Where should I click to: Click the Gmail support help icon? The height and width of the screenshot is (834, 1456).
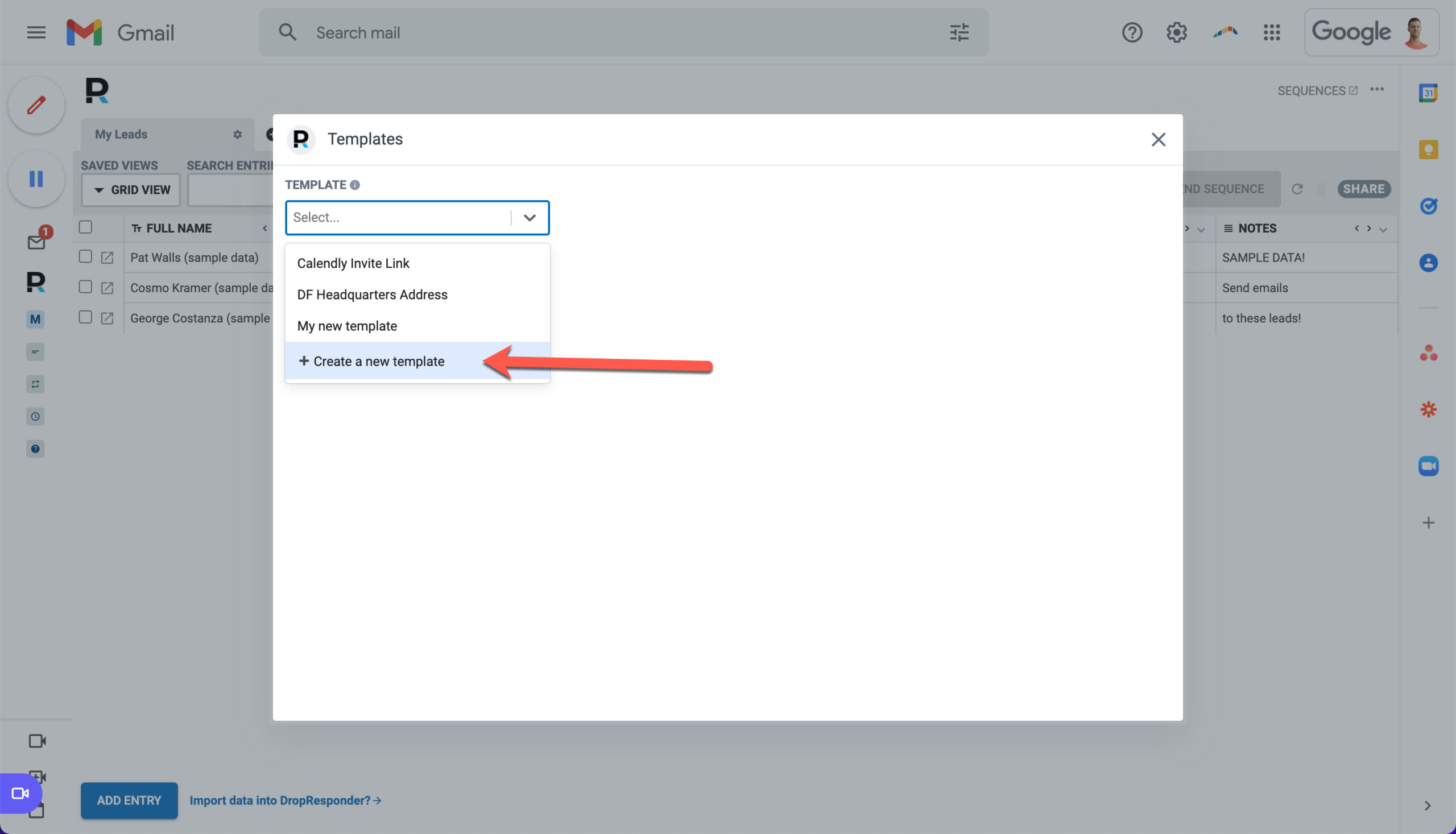[x=1132, y=32]
